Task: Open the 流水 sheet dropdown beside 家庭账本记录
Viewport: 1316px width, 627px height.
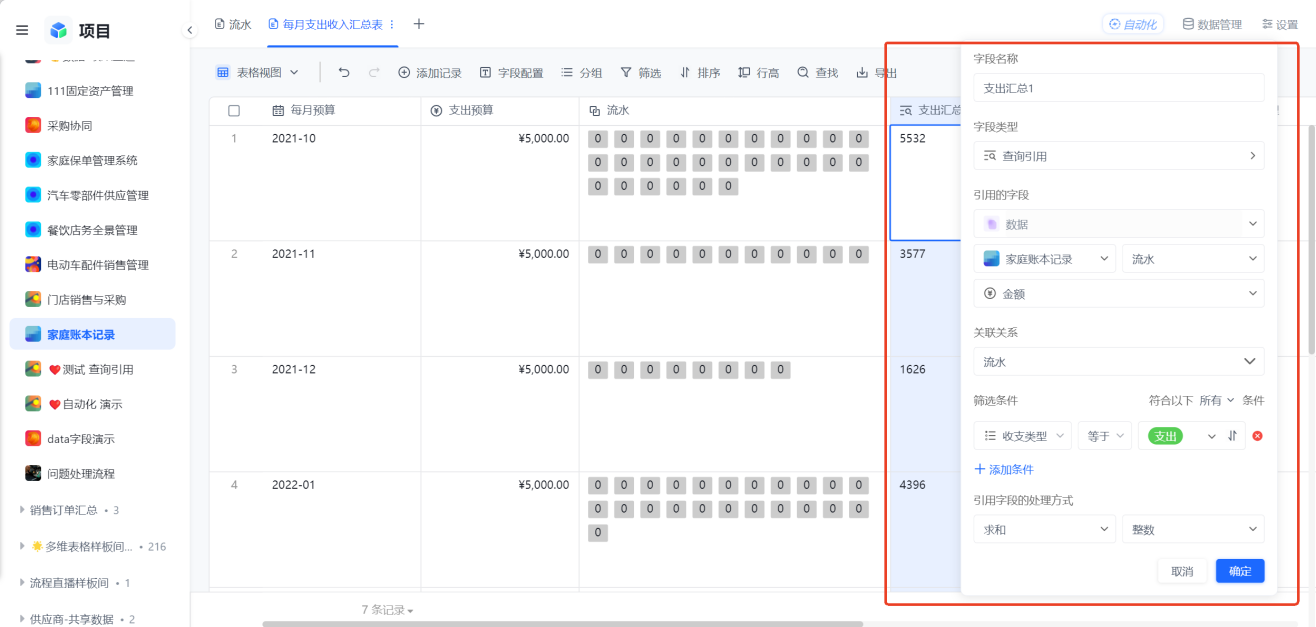Action: click(x=1193, y=259)
